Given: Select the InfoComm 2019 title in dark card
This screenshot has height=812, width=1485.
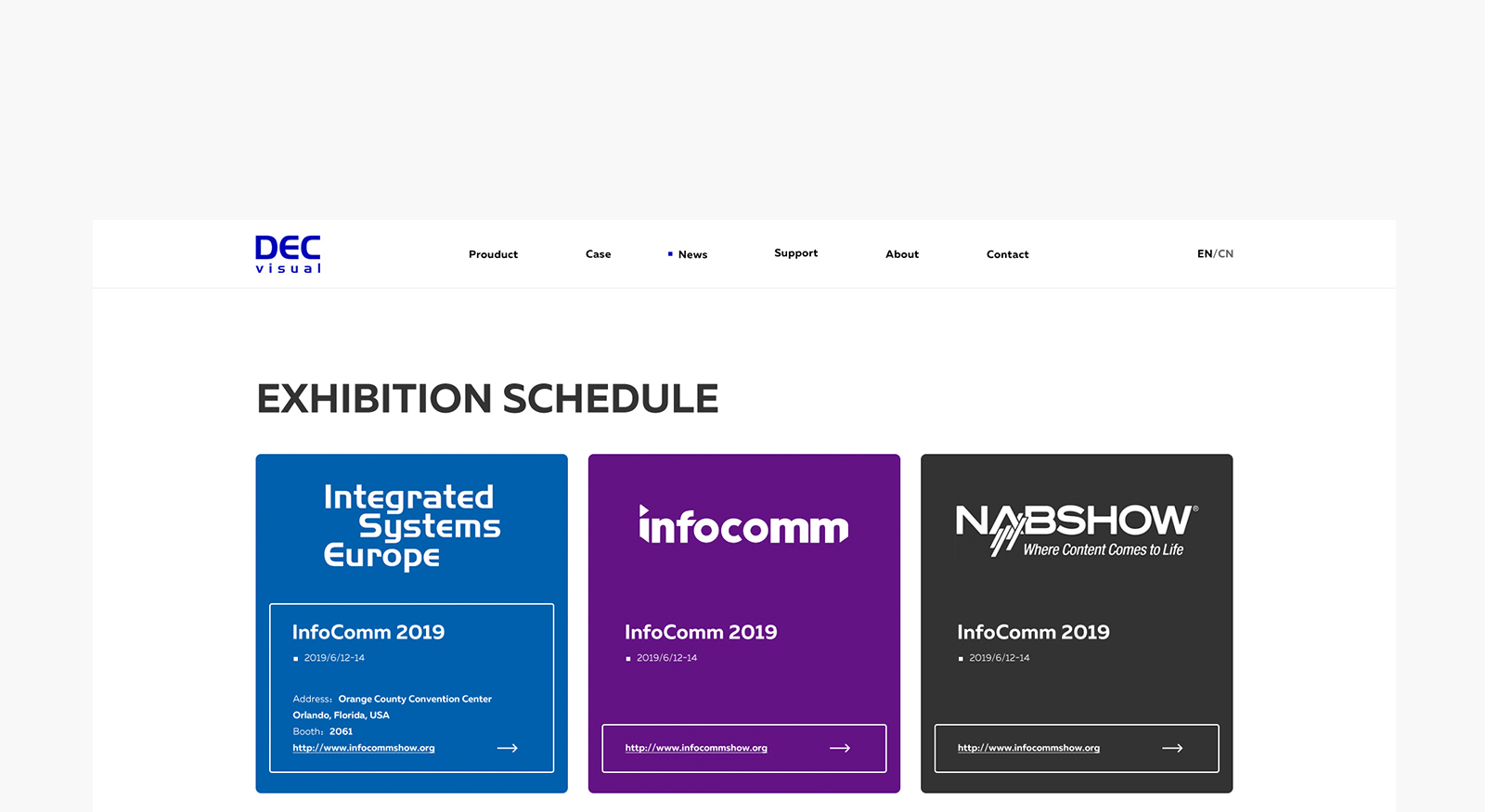Looking at the screenshot, I should (1033, 632).
